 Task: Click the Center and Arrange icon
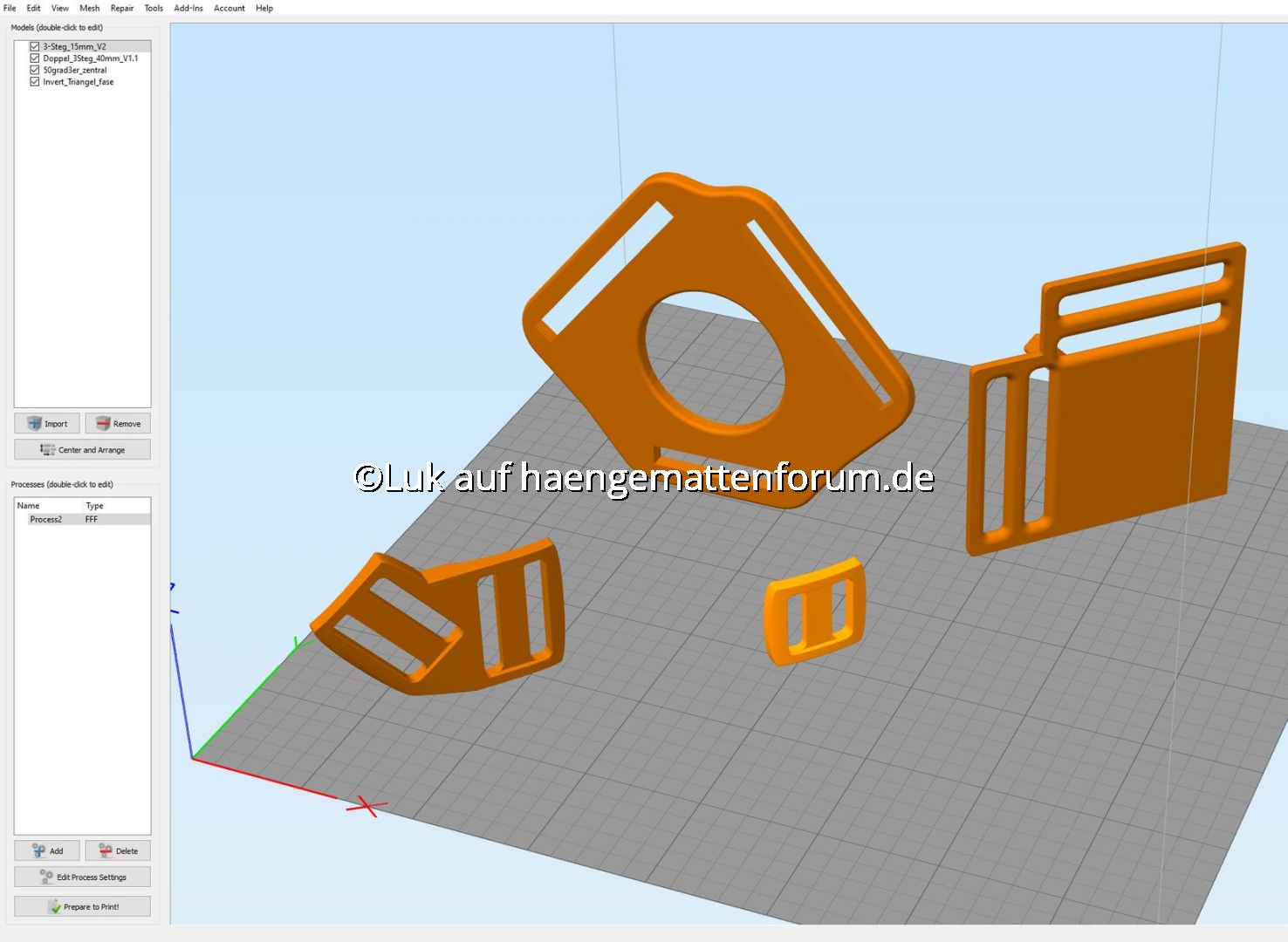tap(48, 450)
